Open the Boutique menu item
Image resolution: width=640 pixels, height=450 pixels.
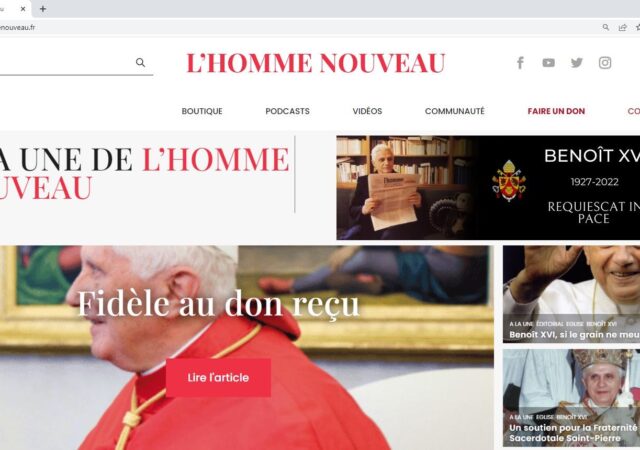(202, 111)
